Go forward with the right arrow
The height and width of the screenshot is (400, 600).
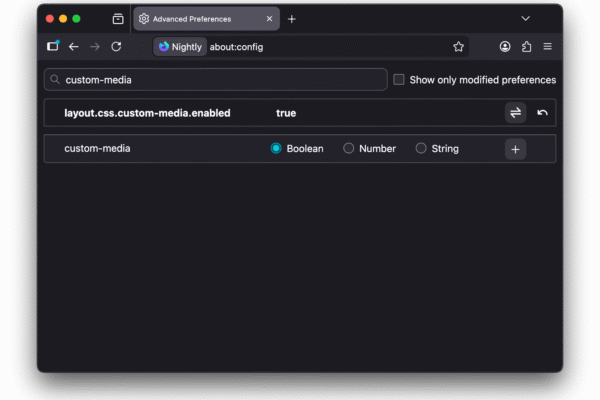95,47
